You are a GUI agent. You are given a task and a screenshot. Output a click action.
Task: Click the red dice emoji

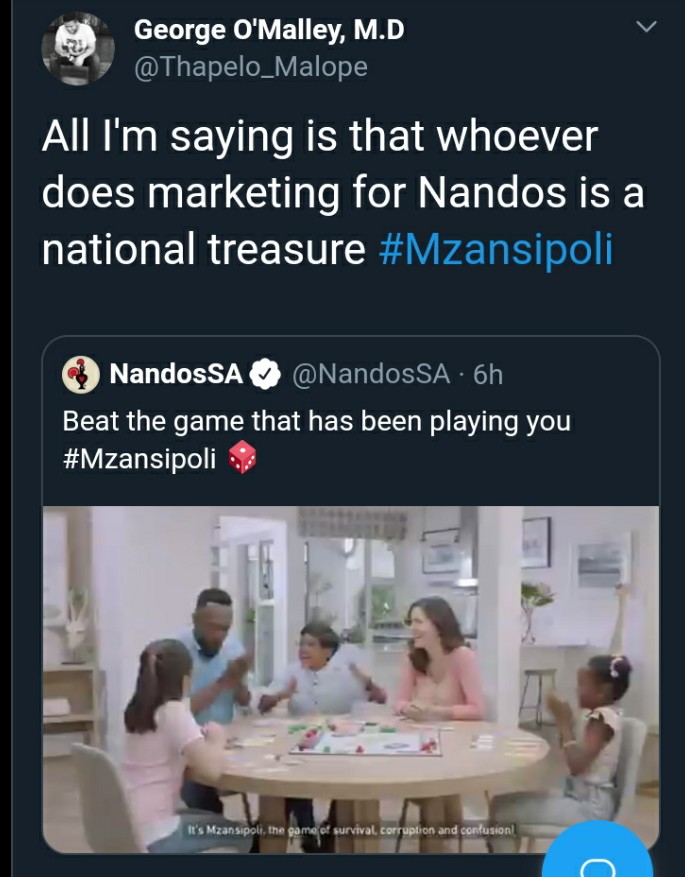click(x=242, y=457)
